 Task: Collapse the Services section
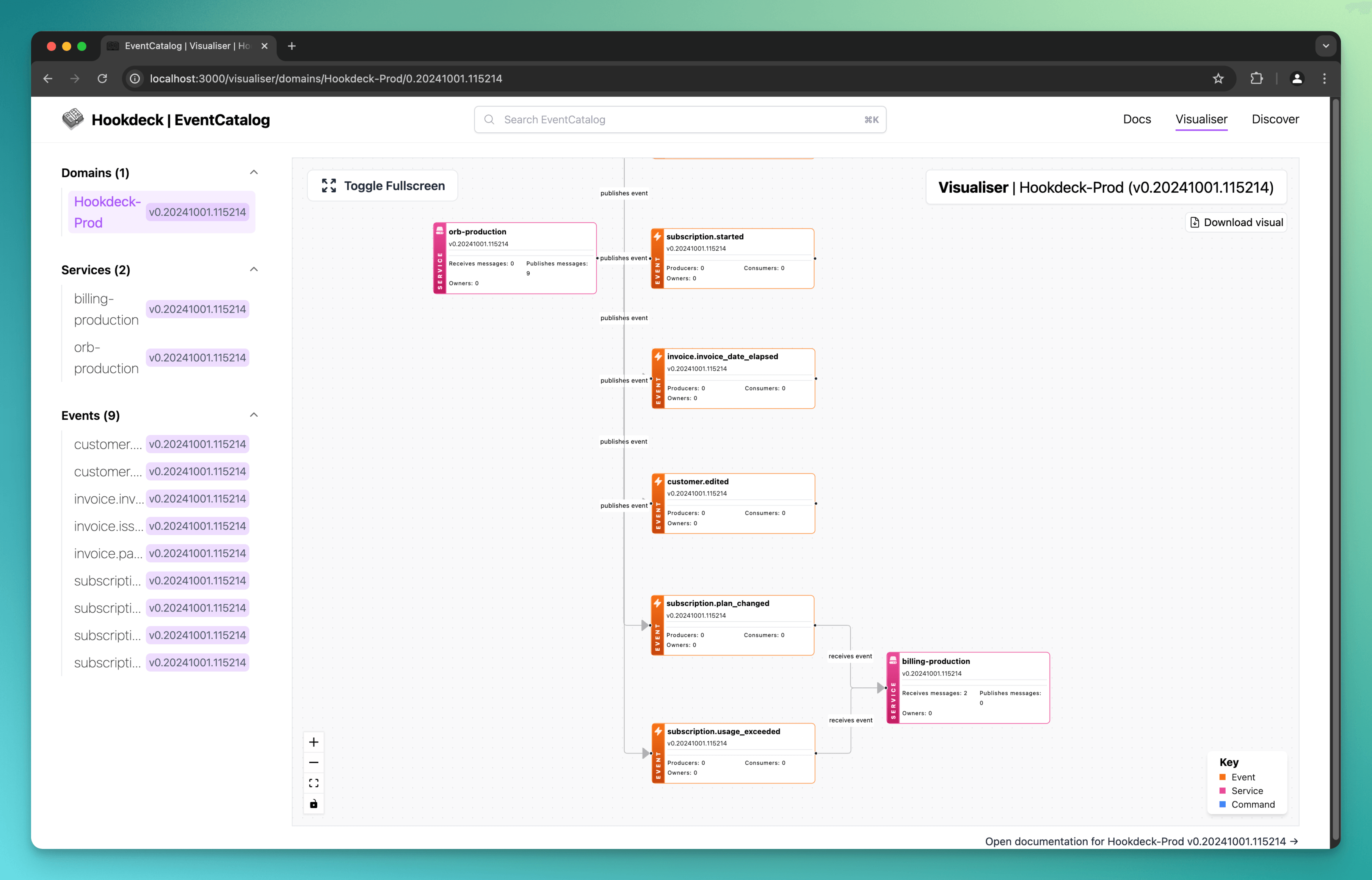tap(254, 268)
